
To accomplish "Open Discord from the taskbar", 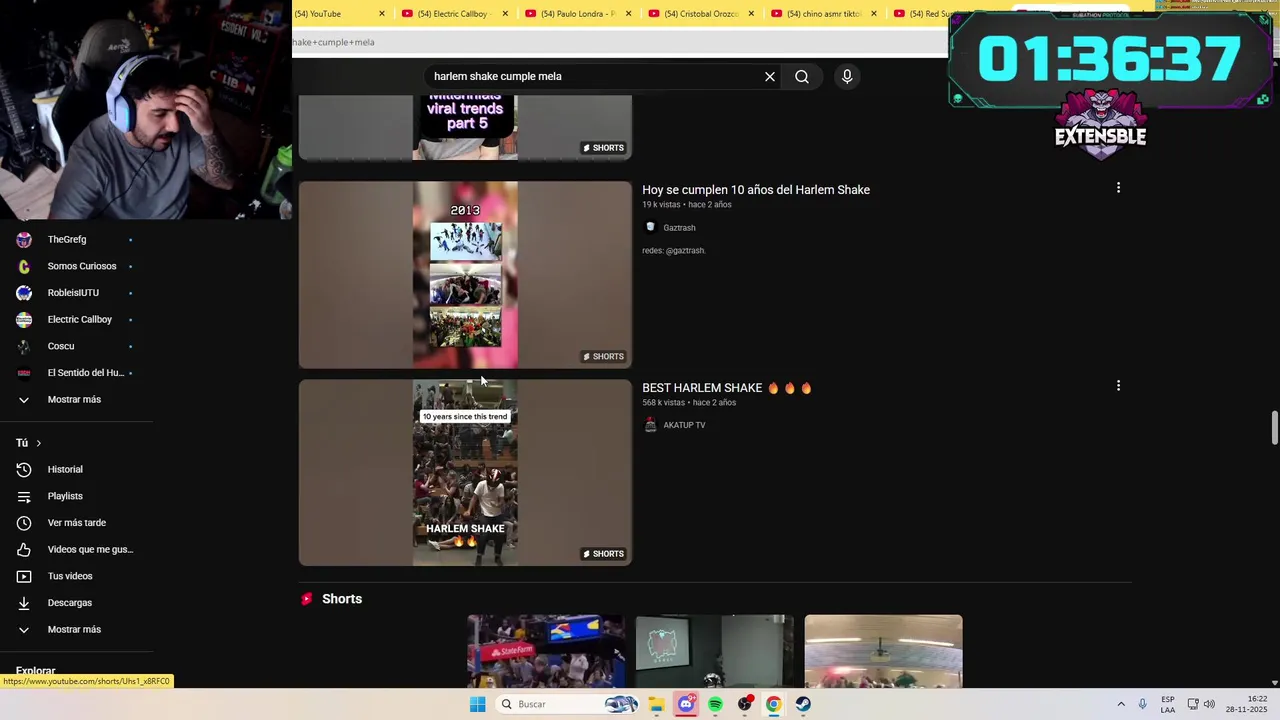I will (x=686, y=704).
